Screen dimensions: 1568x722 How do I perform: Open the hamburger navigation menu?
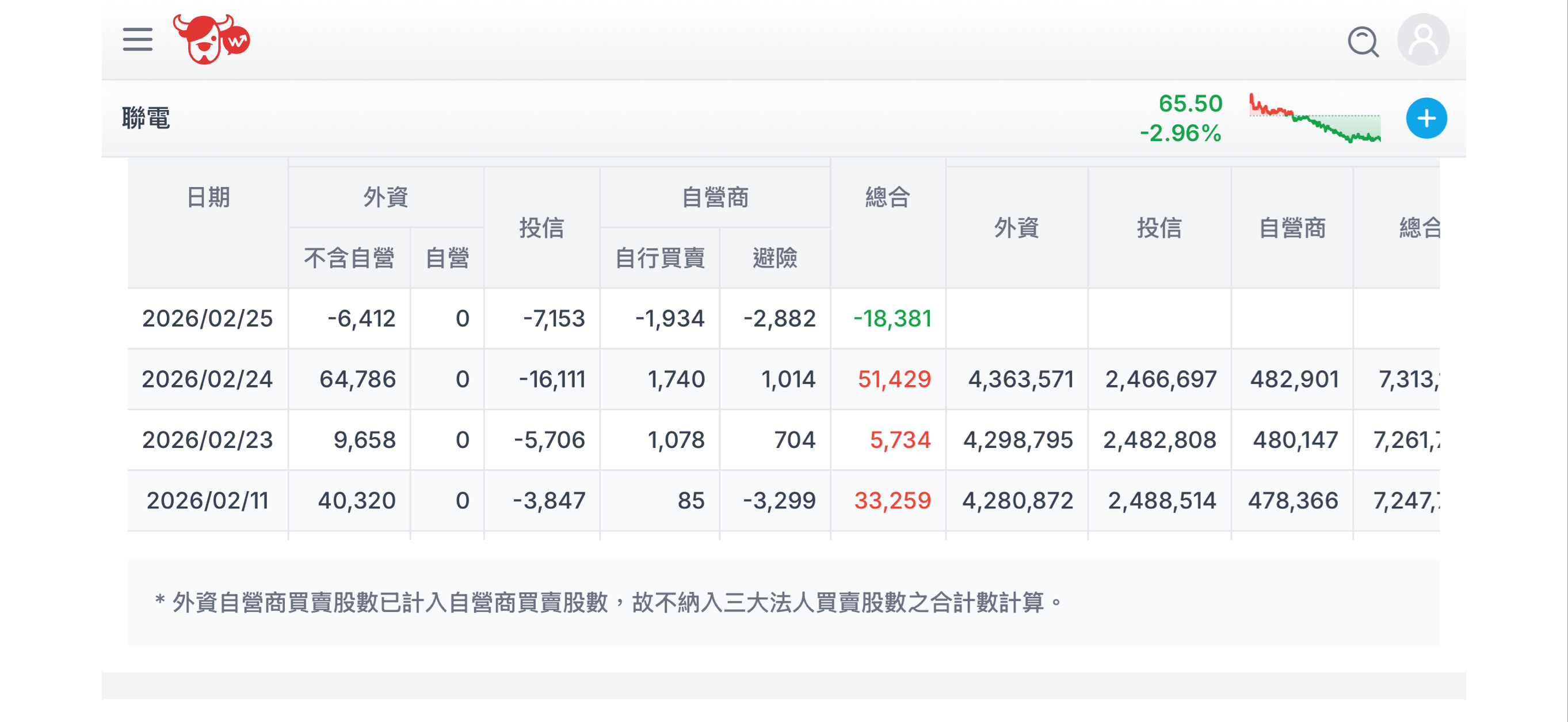click(137, 39)
